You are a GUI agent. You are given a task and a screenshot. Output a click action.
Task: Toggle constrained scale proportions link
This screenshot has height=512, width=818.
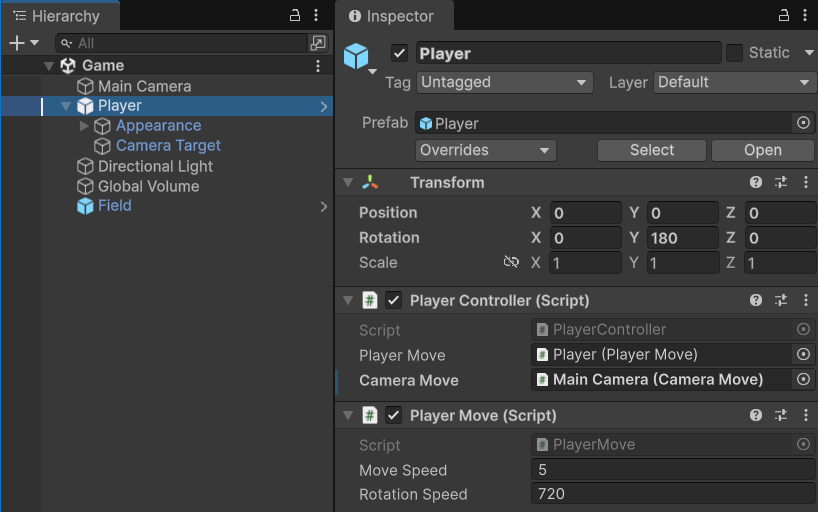click(511, 262)
